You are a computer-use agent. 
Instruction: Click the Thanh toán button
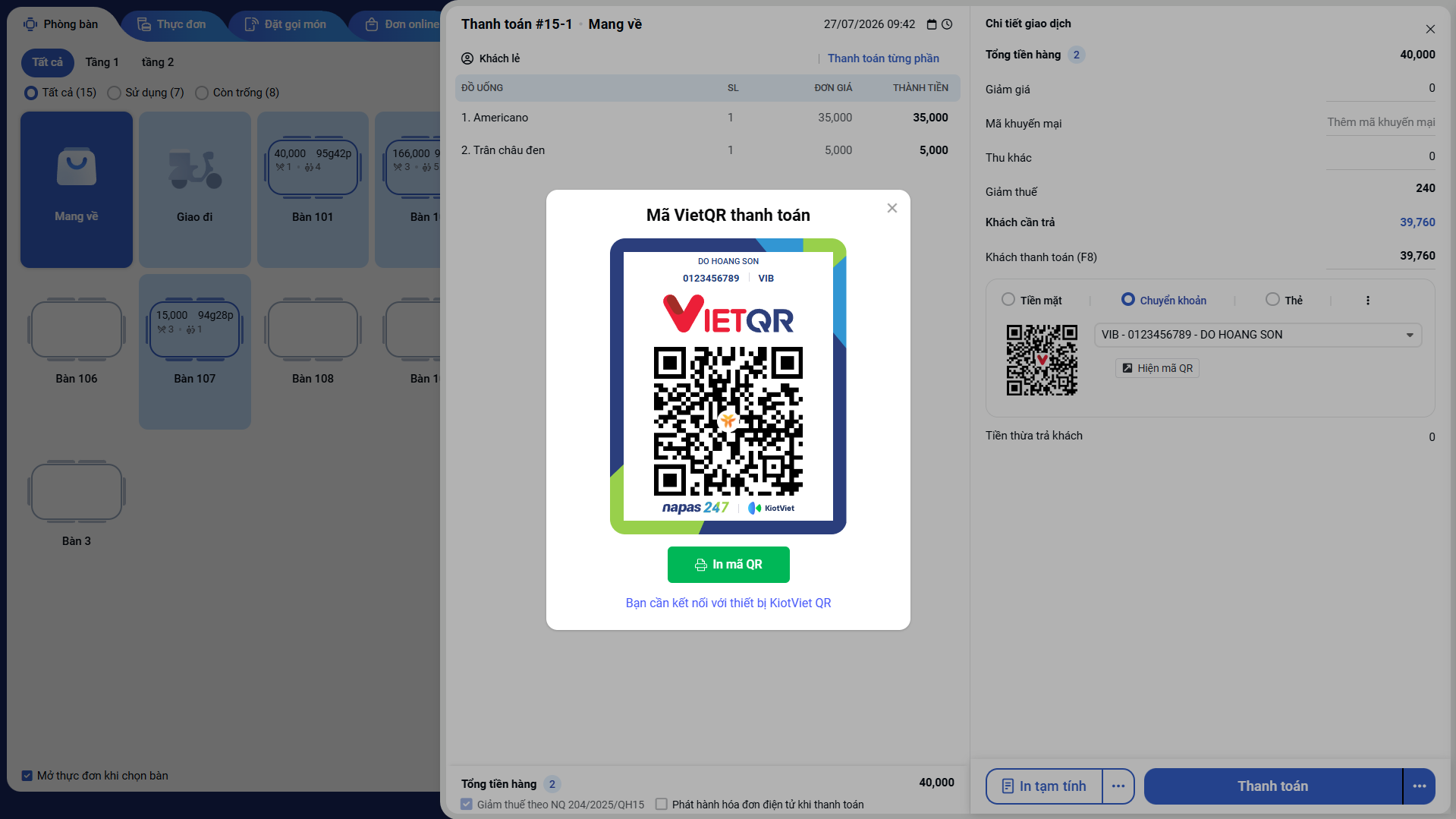(x=1273, y=786)
